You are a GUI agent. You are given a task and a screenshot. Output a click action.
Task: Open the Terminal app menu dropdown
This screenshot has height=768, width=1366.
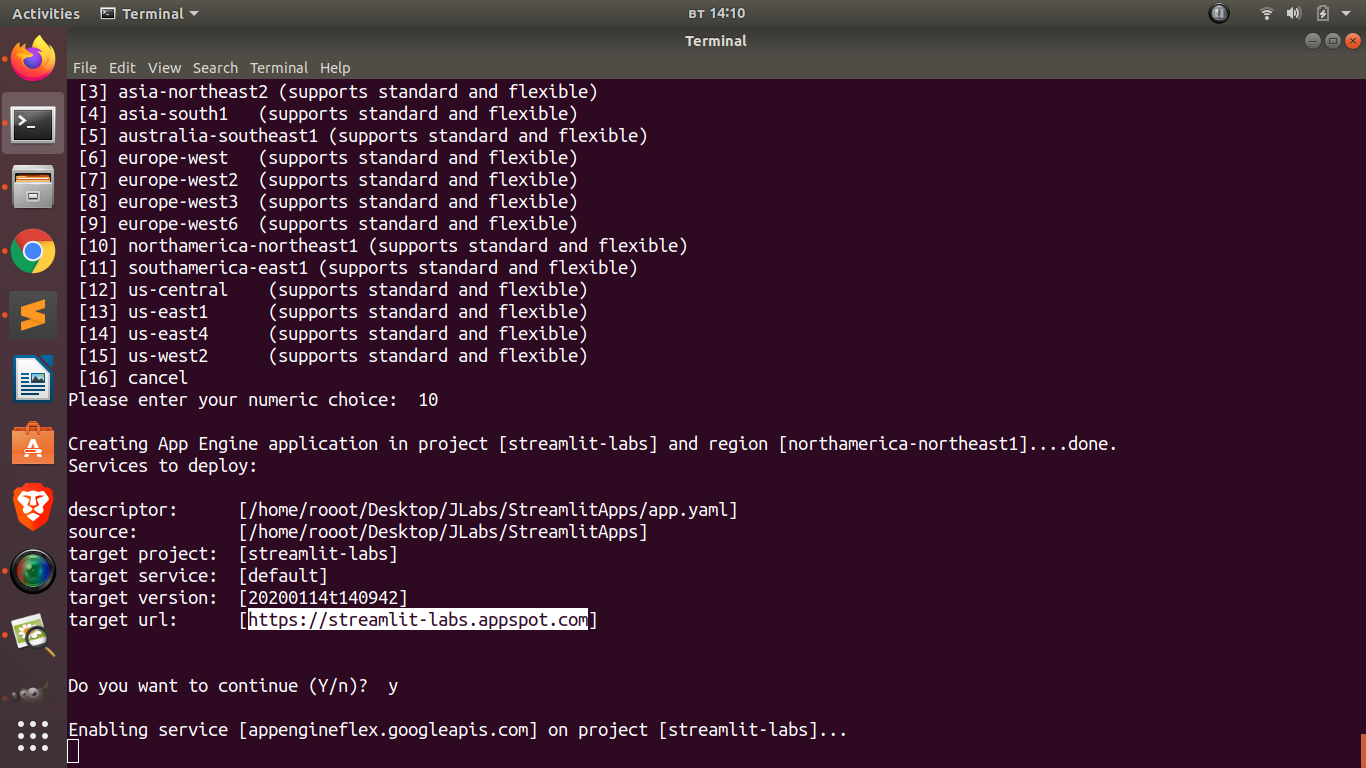click(x=150, y=14)
